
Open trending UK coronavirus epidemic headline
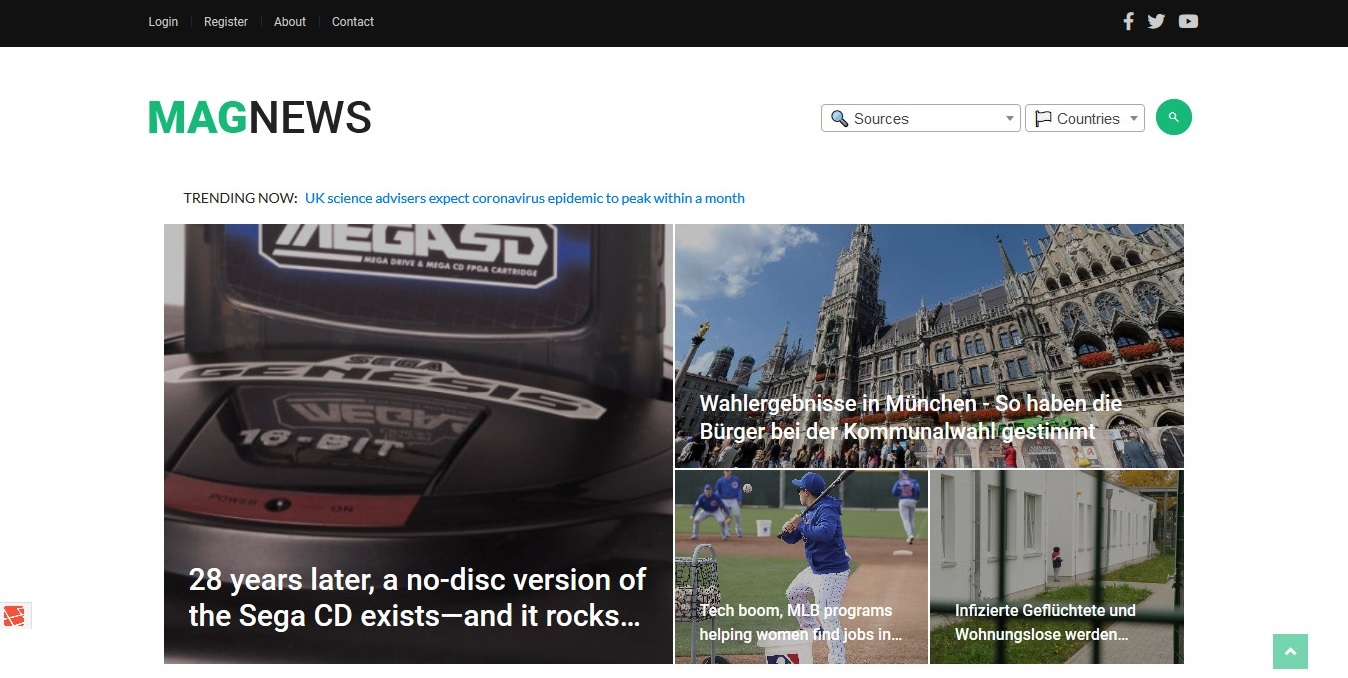[525, 198]
